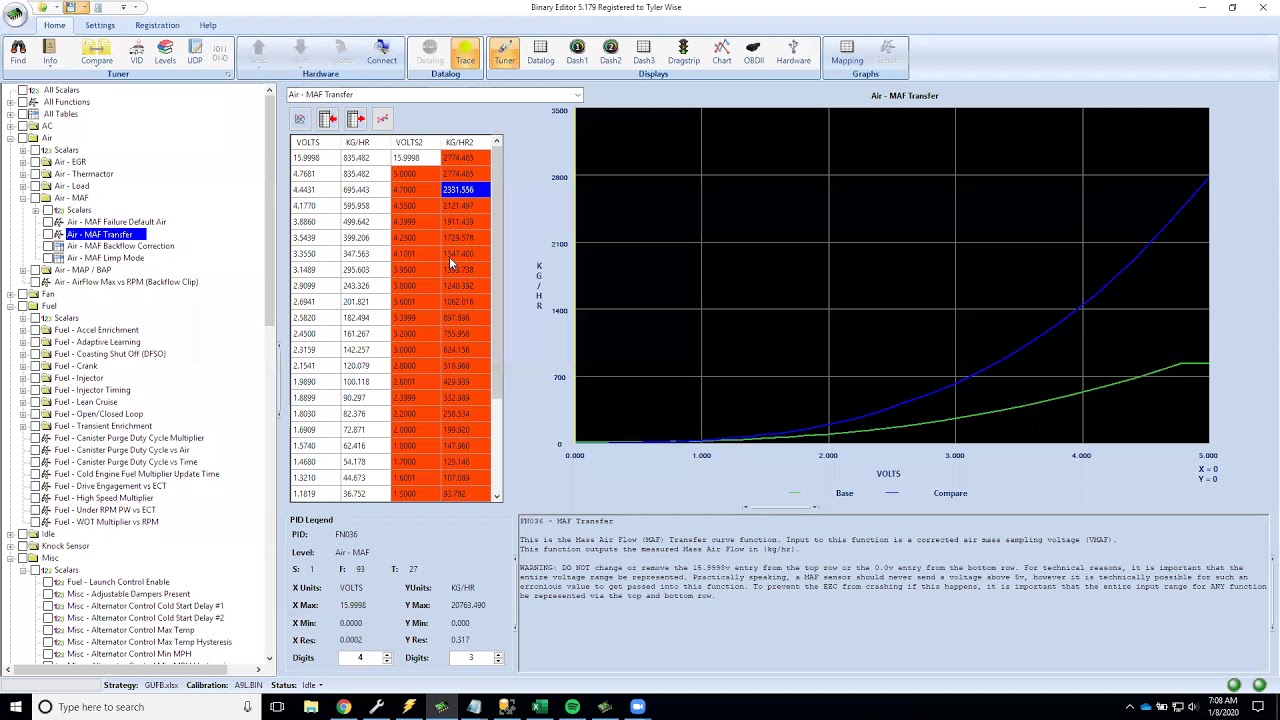
Task: Click the graph view icon above the table
Action: click(x=299, y=119)
